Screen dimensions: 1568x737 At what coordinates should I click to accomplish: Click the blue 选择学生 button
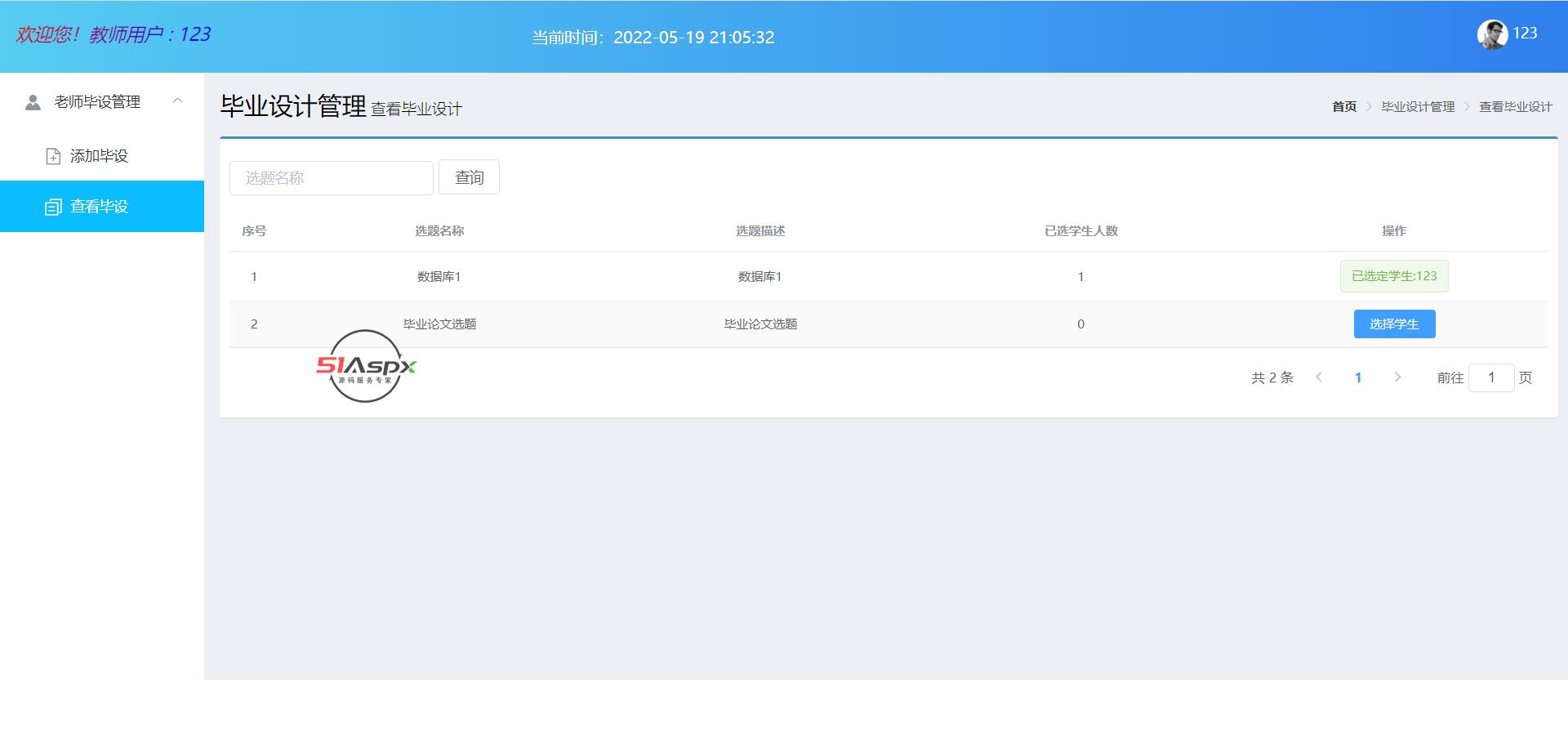(1394, 324)
